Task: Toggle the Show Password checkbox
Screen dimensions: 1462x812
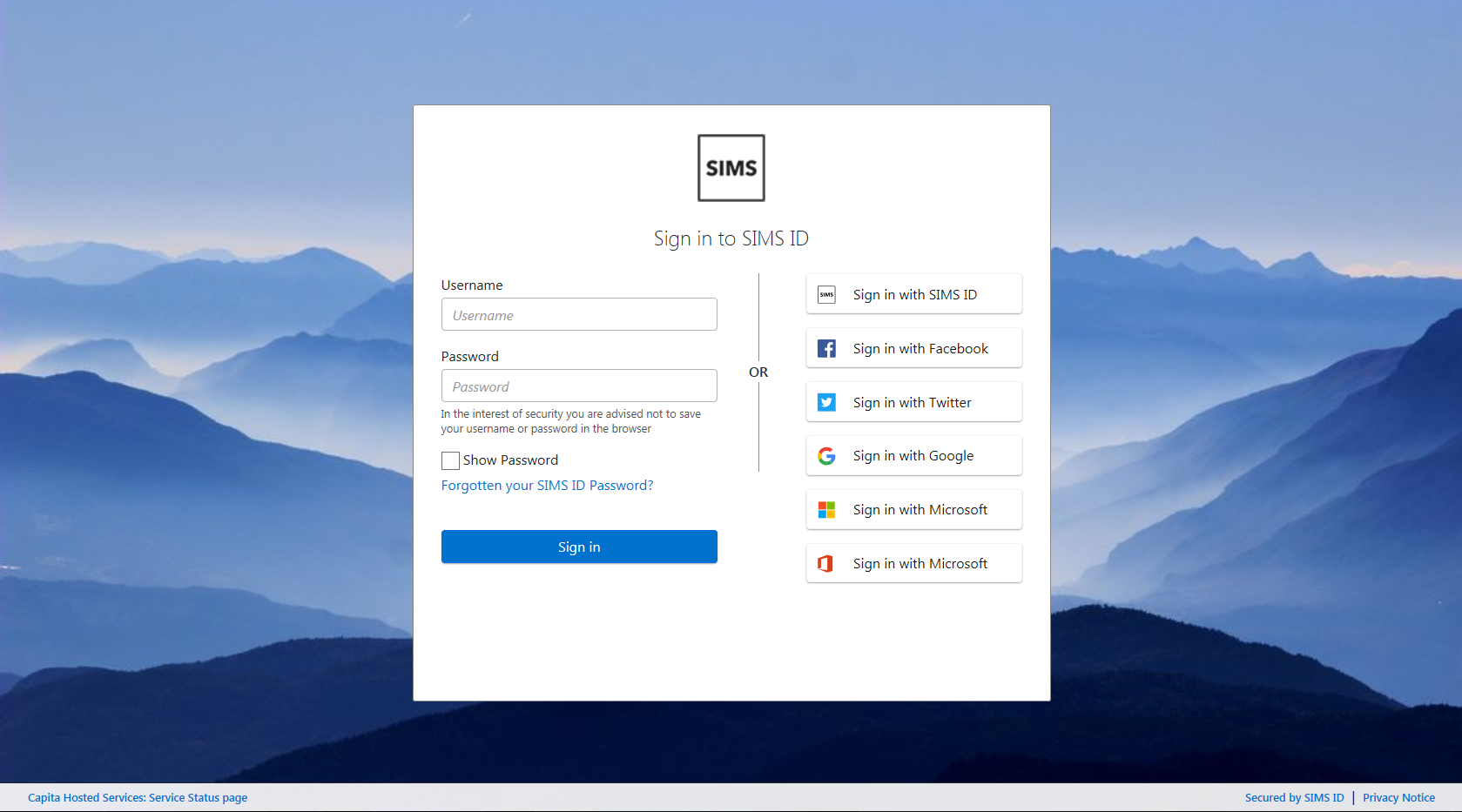Action: pyautogui.click(x=450, y=460)
